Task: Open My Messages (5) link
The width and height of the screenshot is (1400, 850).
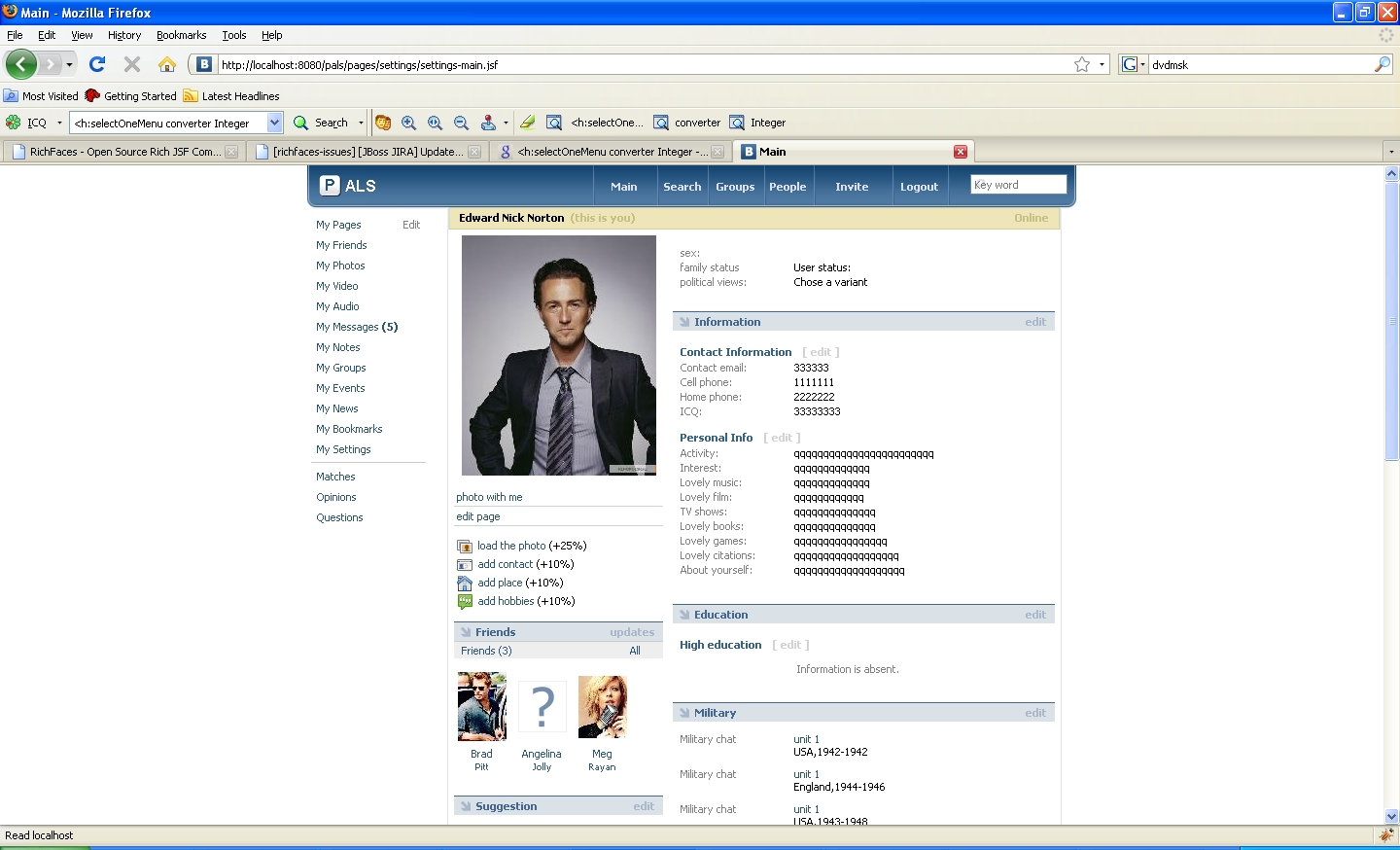Action: [x=356, y=327]
